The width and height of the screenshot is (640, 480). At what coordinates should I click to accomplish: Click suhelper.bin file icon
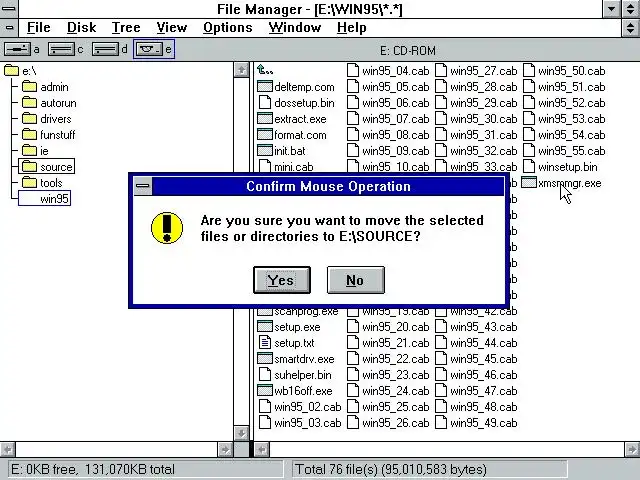point(265,375)
